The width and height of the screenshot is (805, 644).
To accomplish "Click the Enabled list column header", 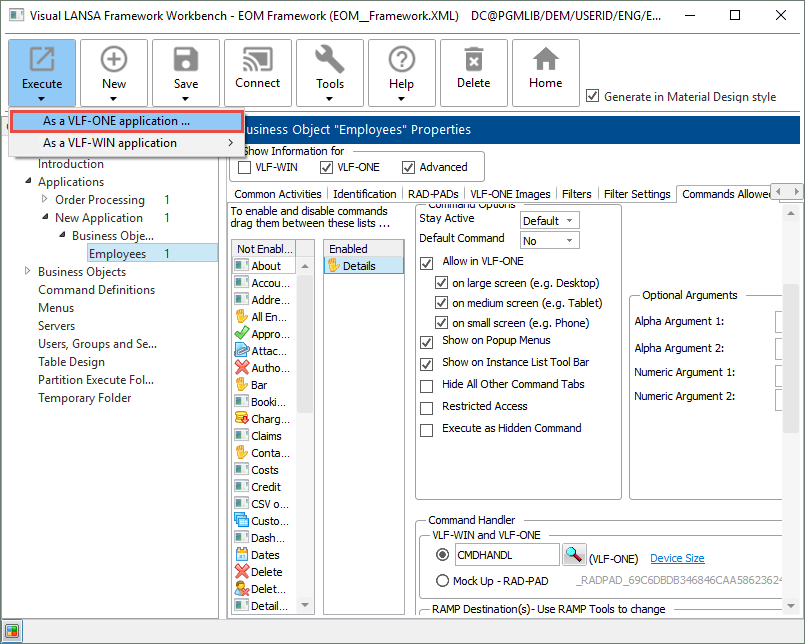I will coord(363,249).
